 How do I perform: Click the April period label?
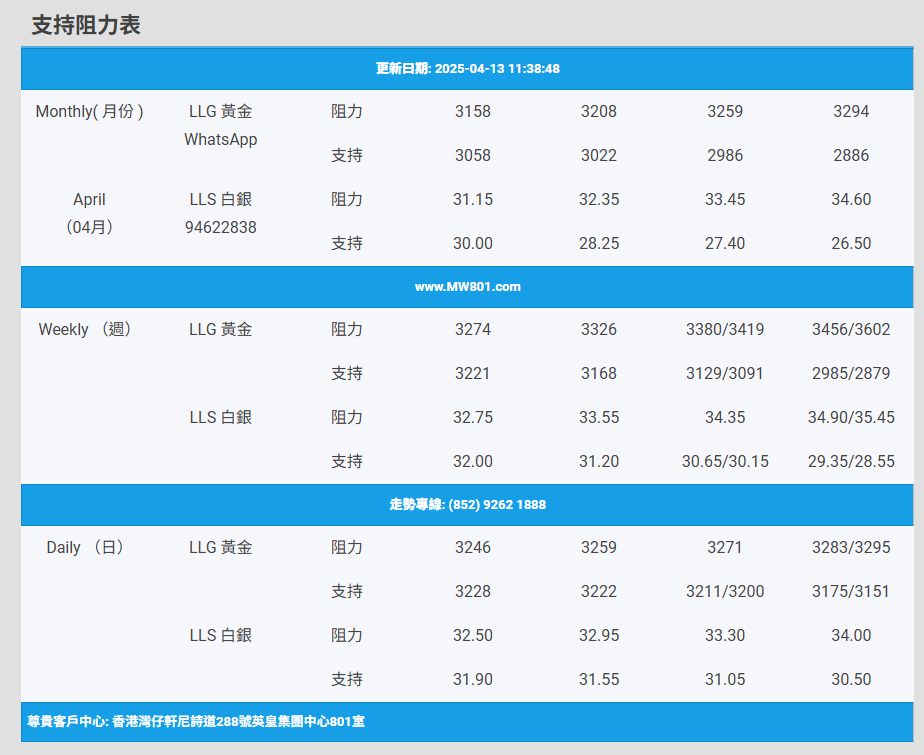pos(89,200)
